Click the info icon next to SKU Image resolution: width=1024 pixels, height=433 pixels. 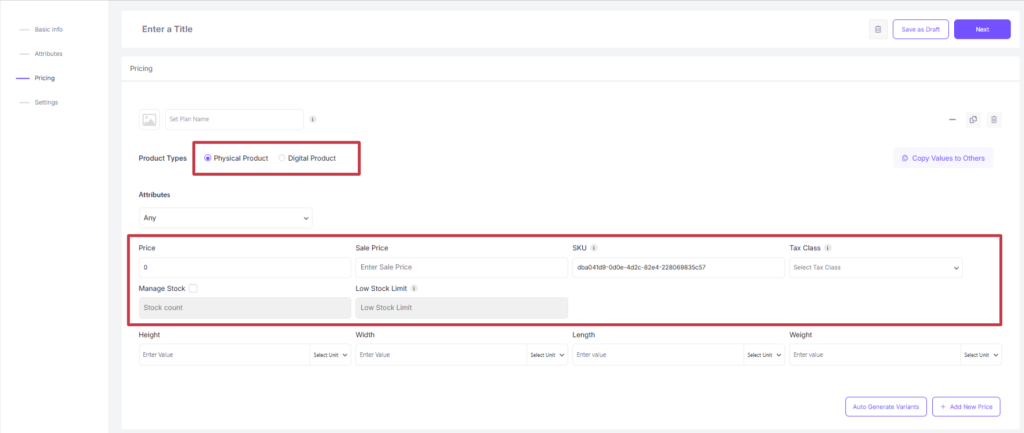[594, 248]
